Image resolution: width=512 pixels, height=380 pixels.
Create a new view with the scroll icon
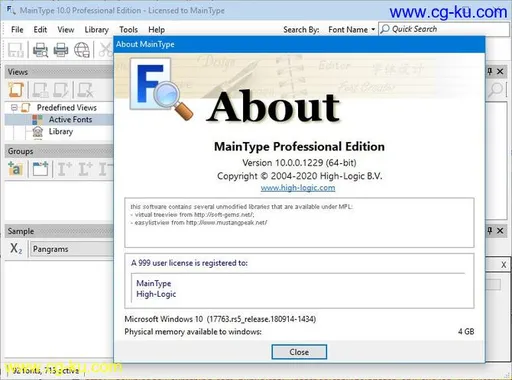tap(16, 90)
